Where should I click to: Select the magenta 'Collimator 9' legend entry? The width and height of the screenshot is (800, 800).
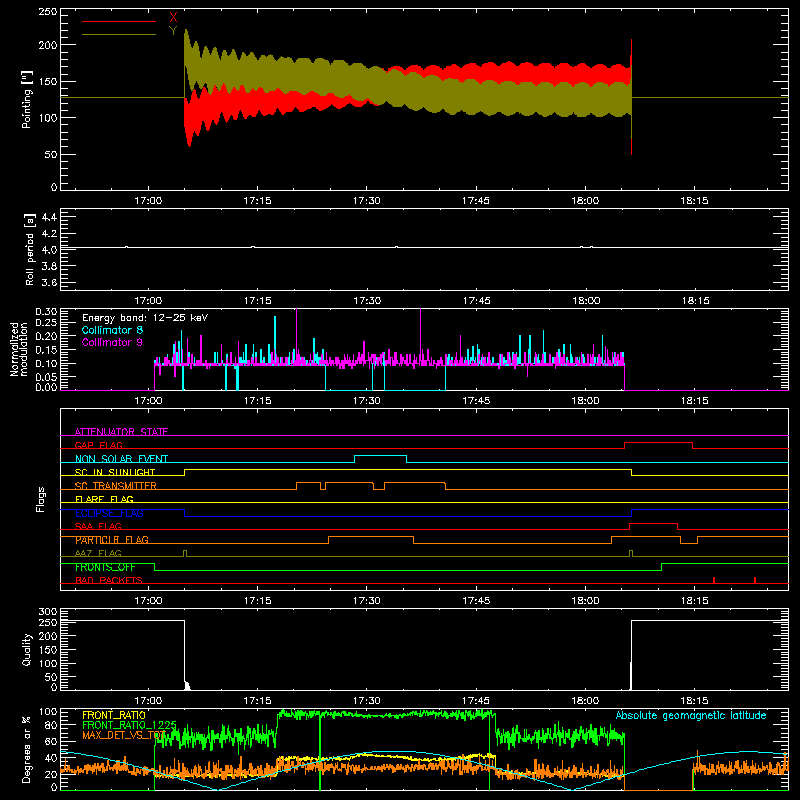(112, 342)
